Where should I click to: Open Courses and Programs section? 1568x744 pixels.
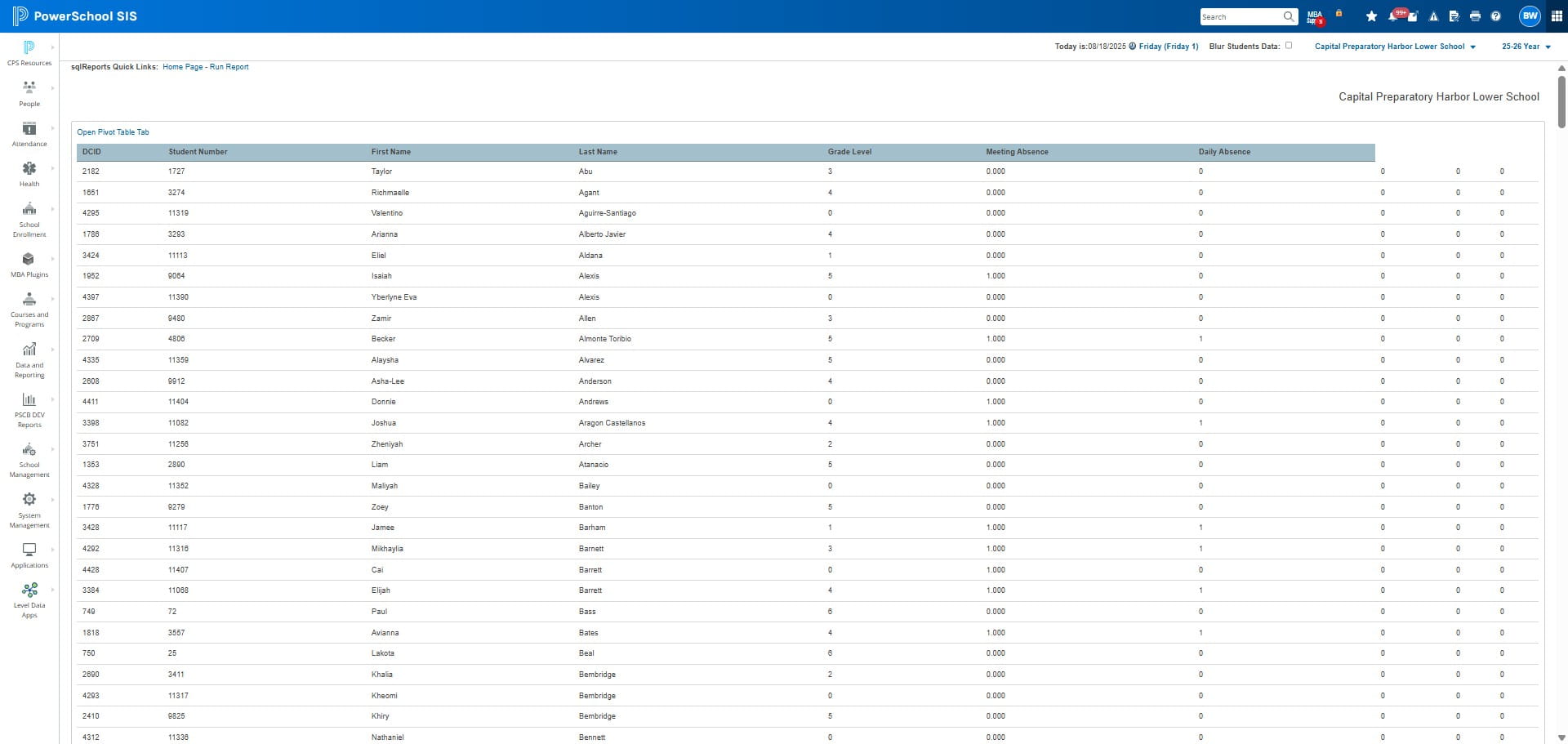29,310
